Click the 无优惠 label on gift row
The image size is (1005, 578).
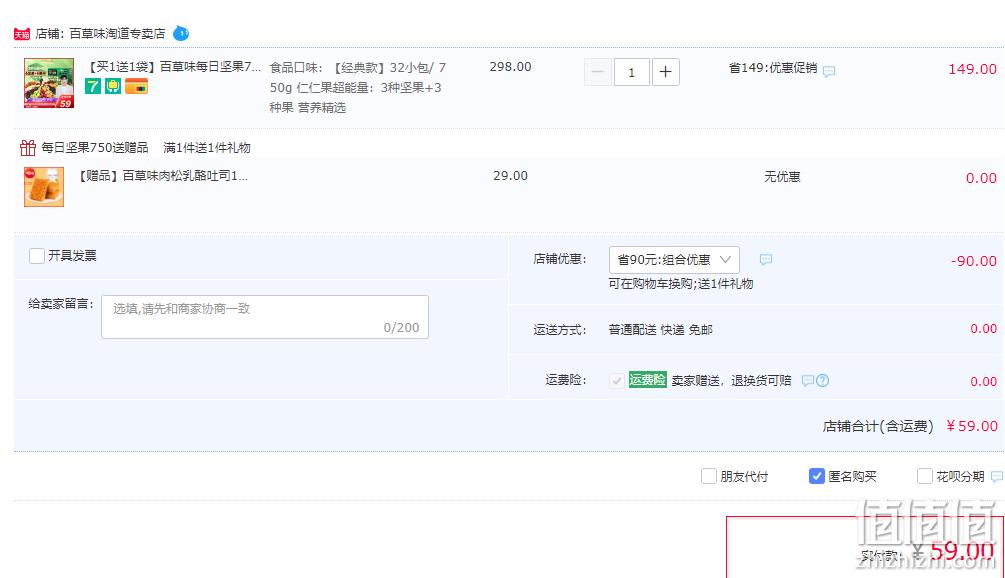click(782, 177)
